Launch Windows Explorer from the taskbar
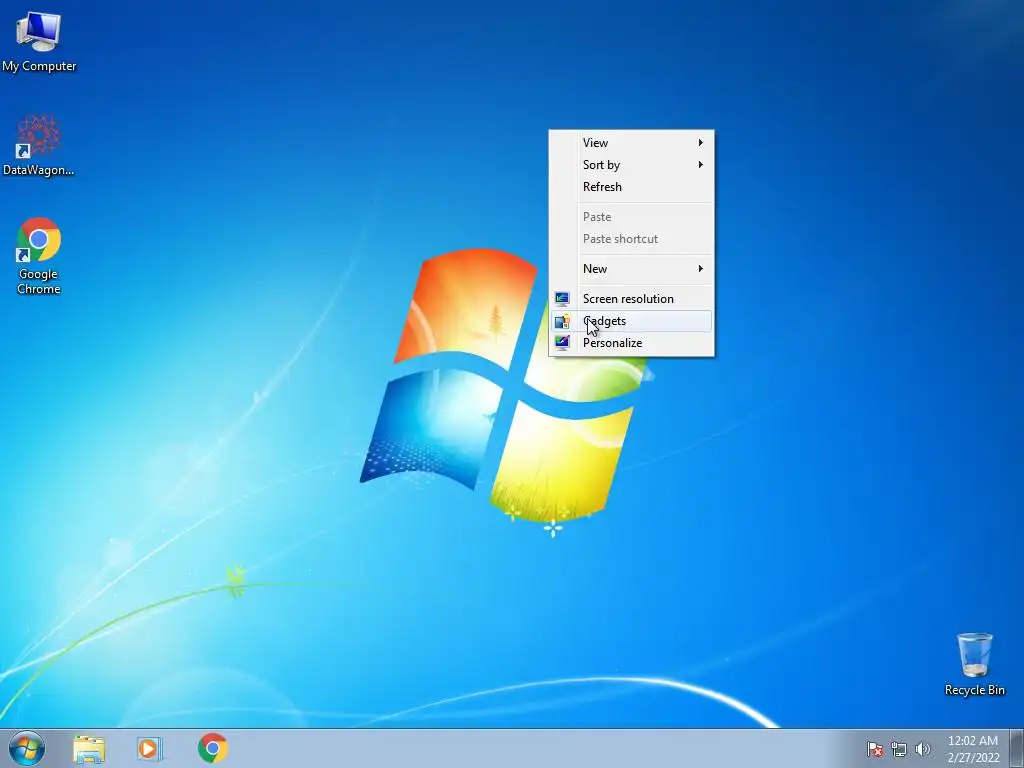Viewport: 1024px width, 768px height. pyautogui.click(x=89, y=748)
